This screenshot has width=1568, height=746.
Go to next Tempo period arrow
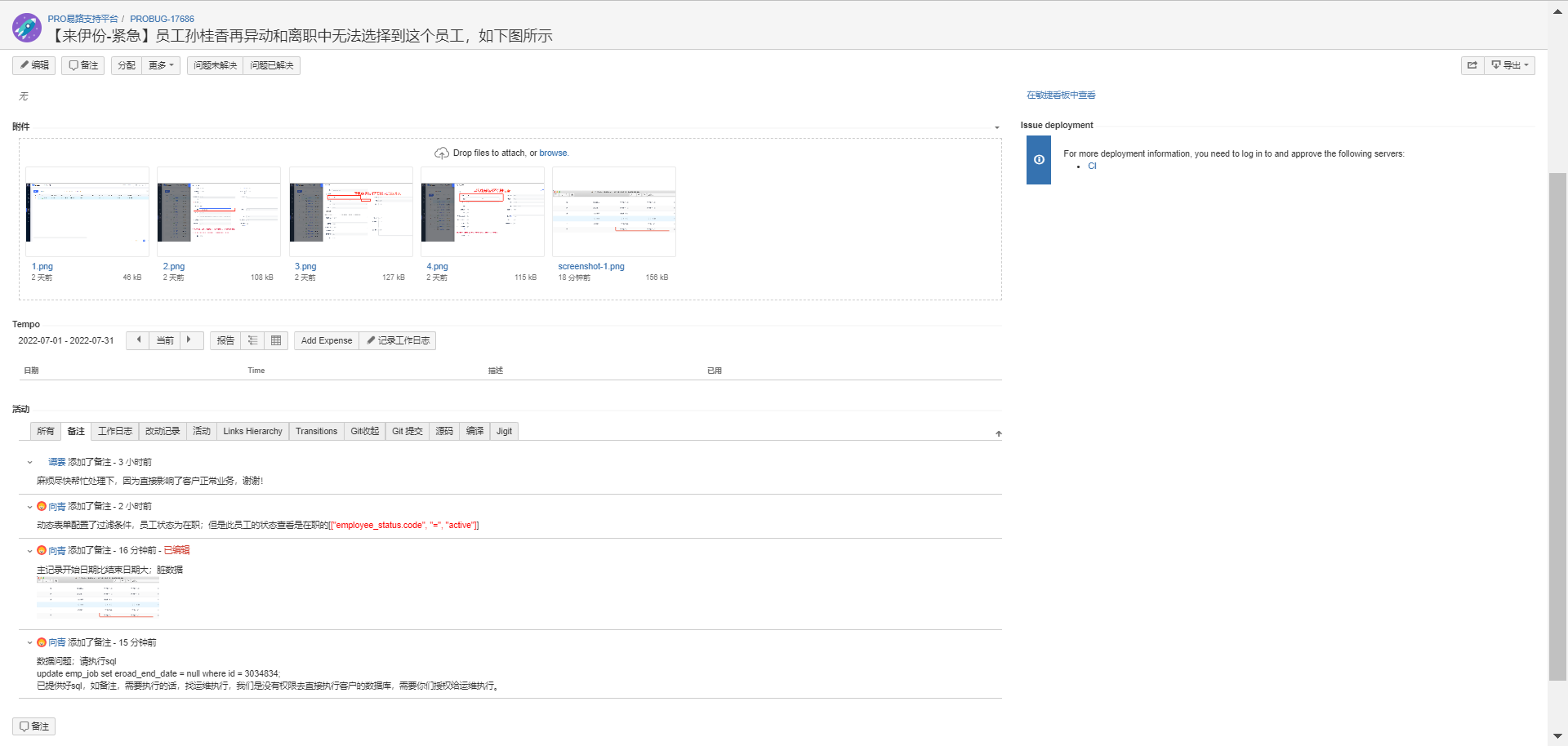click(189, 340)
